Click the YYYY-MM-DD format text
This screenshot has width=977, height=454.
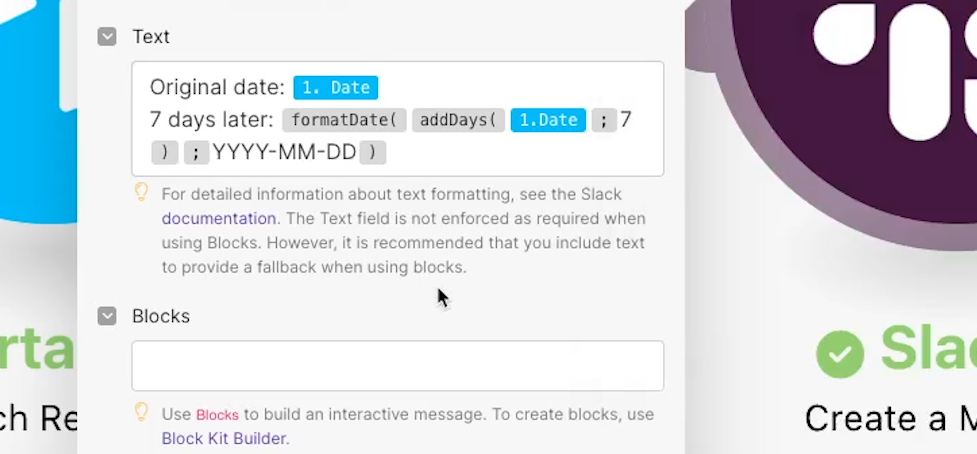[284, 152]
